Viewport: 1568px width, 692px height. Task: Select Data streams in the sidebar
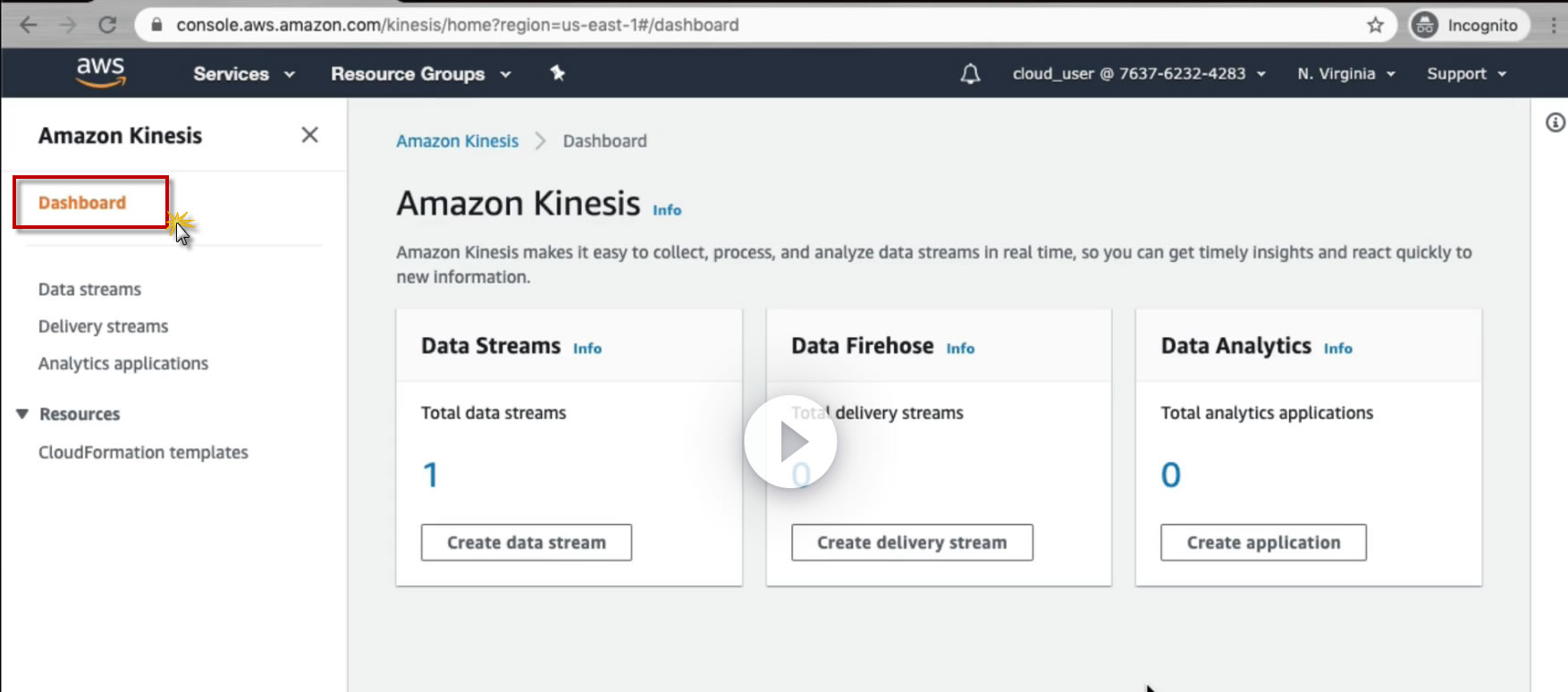89,290
